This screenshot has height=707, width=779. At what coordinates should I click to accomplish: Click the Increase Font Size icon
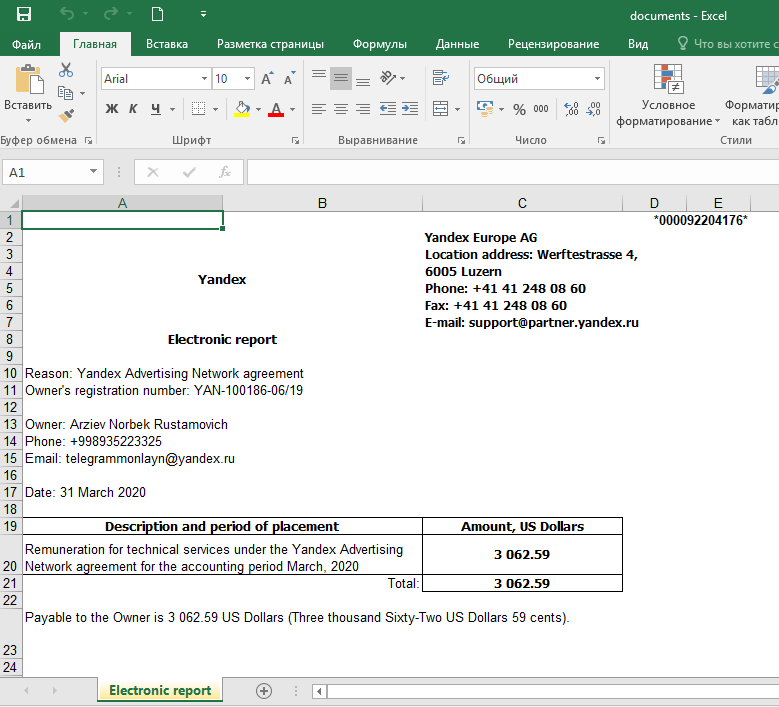(x=267, y=79)
